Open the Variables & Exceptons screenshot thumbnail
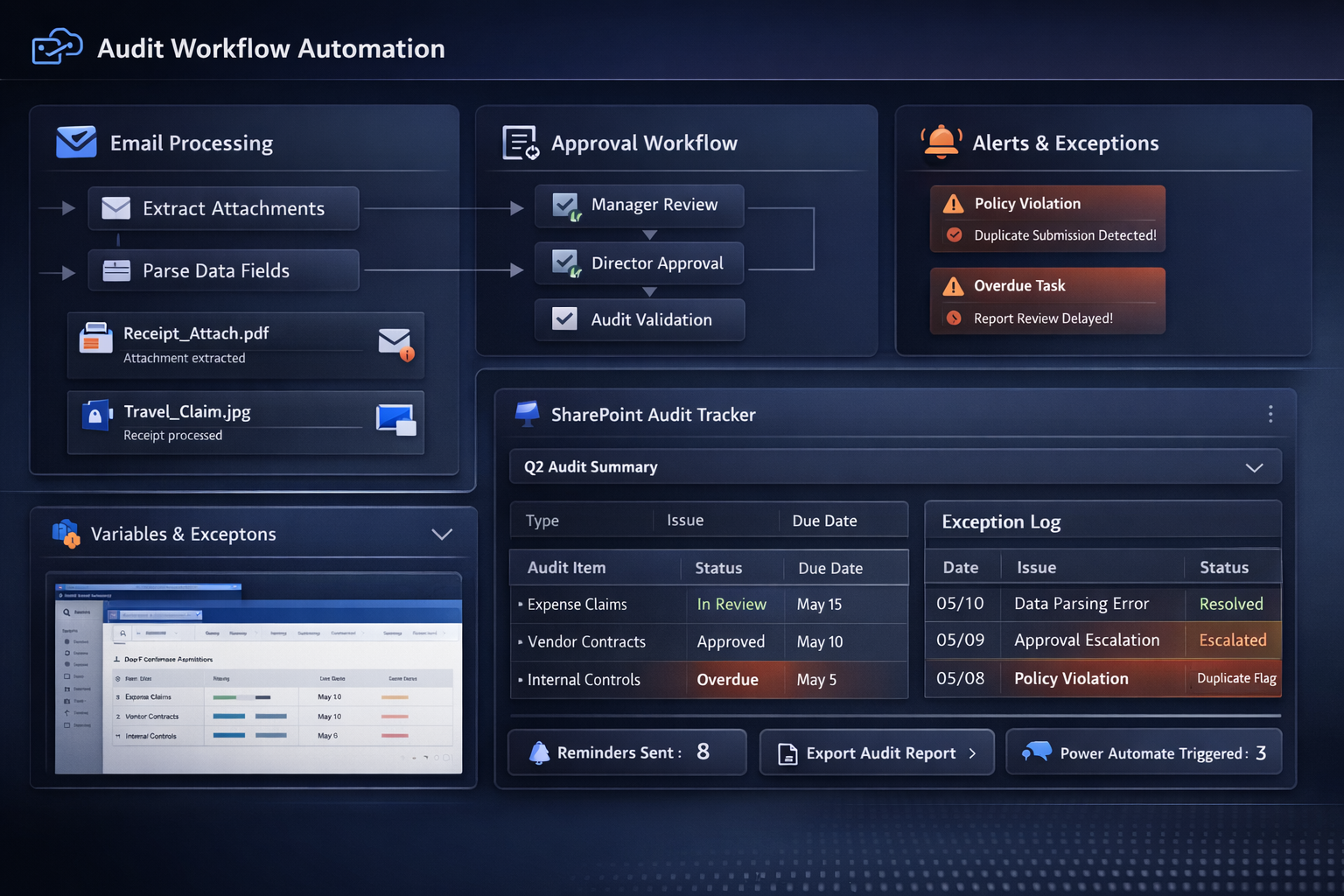The width and height of the screenshot is (1344, 896). (x=258, y=679)
